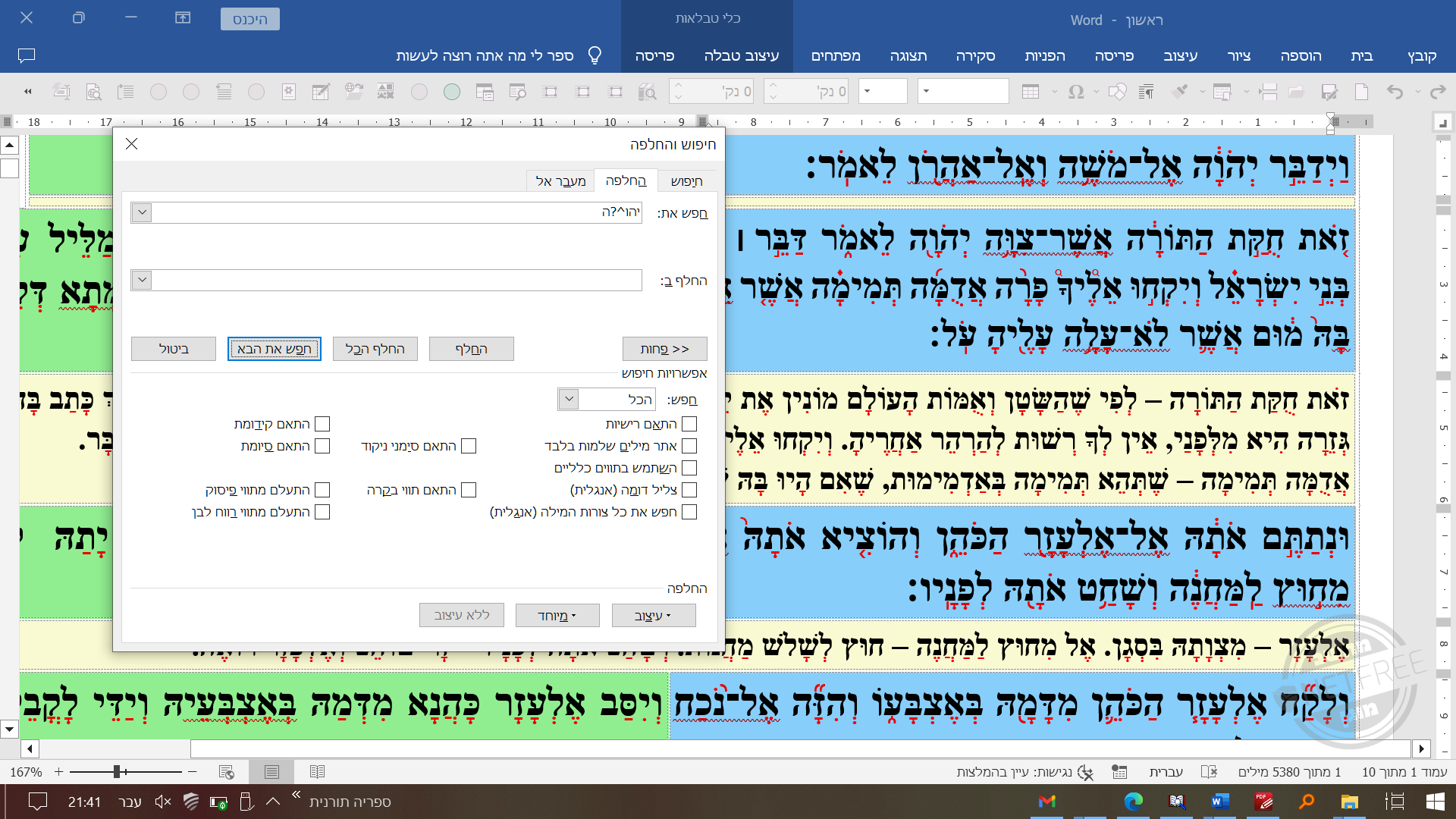Viewport: 1456px width, 819px height.
Task: Open the עיצוב format dropdown button
Action: point(654,616)
